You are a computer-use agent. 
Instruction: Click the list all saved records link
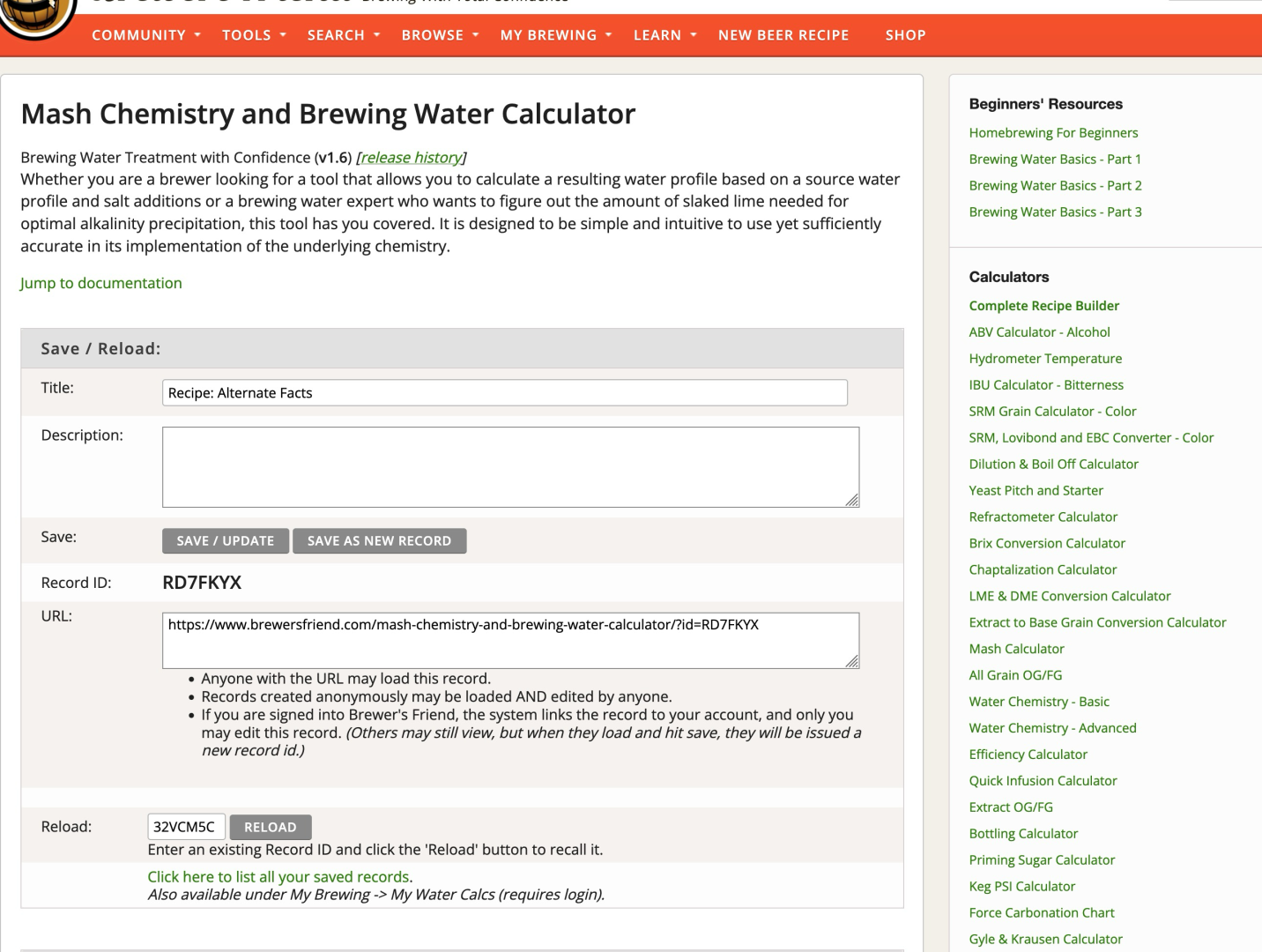click(278, 877)
